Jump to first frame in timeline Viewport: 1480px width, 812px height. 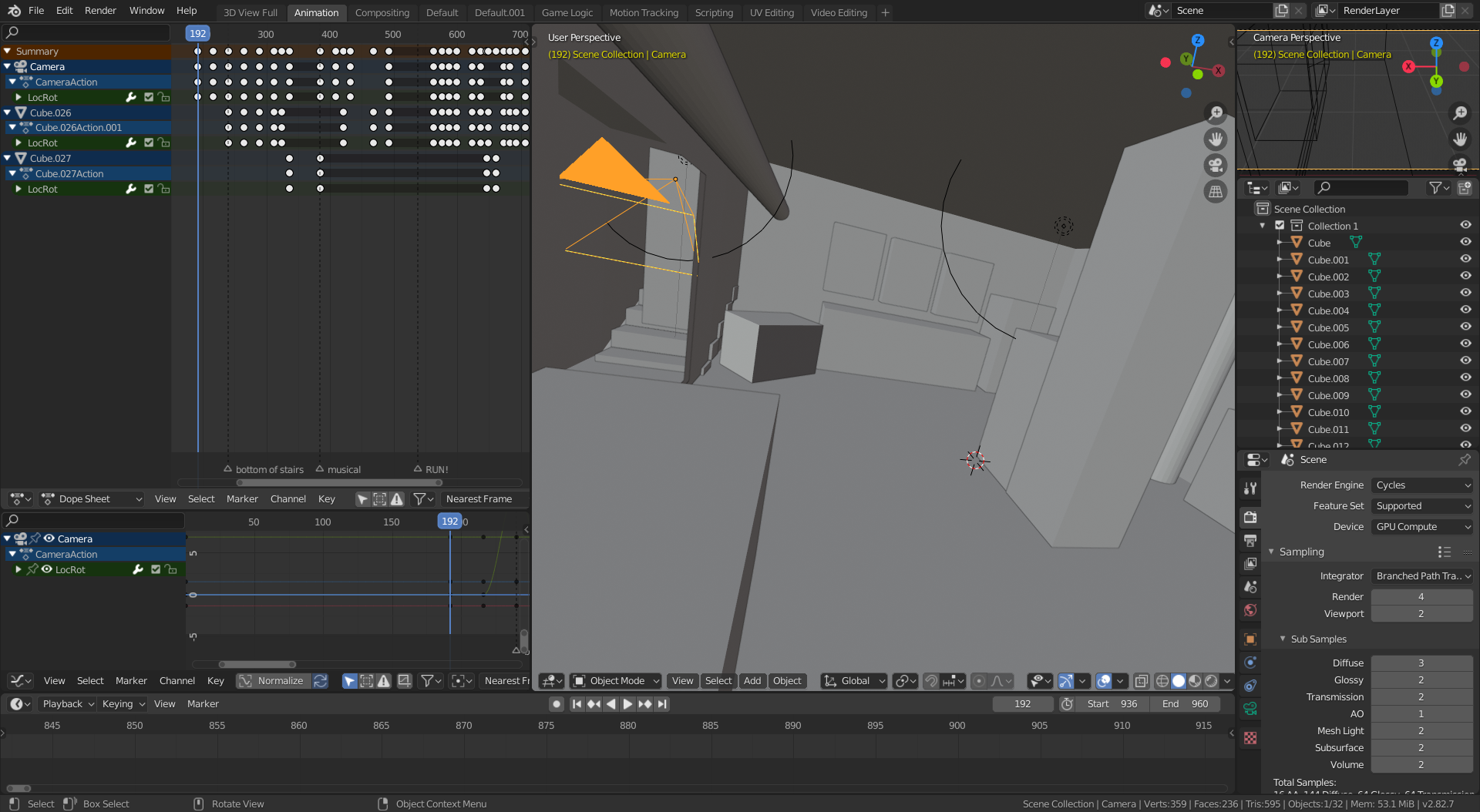click(x=577, y=704)
